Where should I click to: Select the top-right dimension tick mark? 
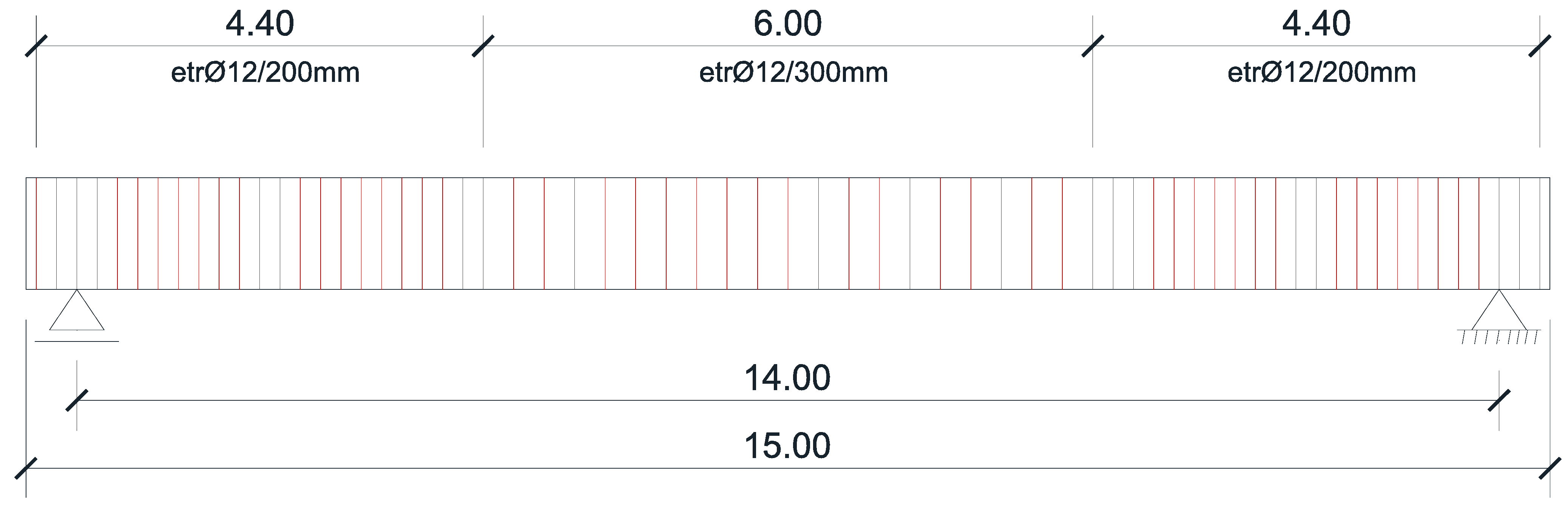coord(1540,46)
